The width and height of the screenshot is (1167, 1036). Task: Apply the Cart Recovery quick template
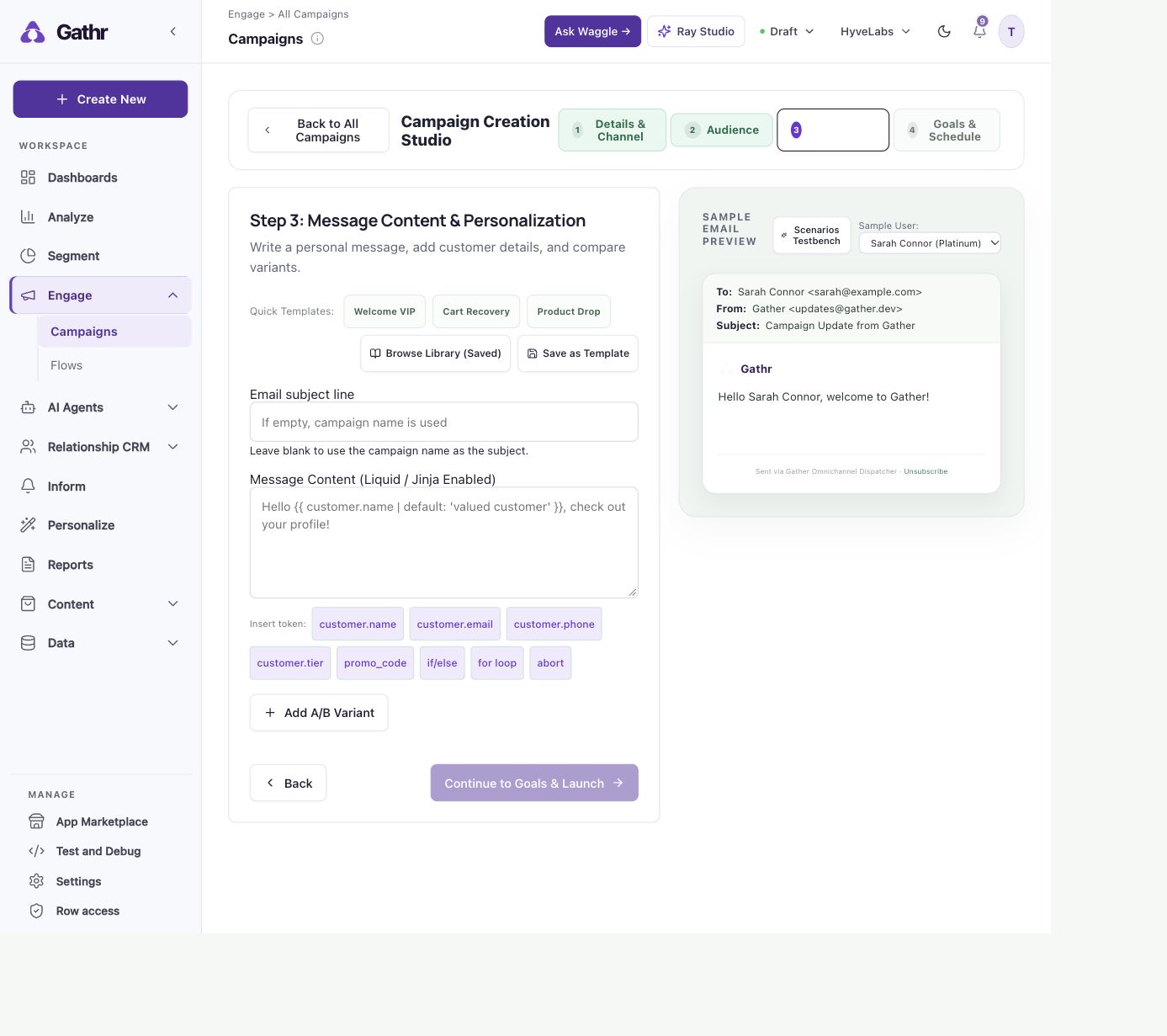(x=476, y=311)
